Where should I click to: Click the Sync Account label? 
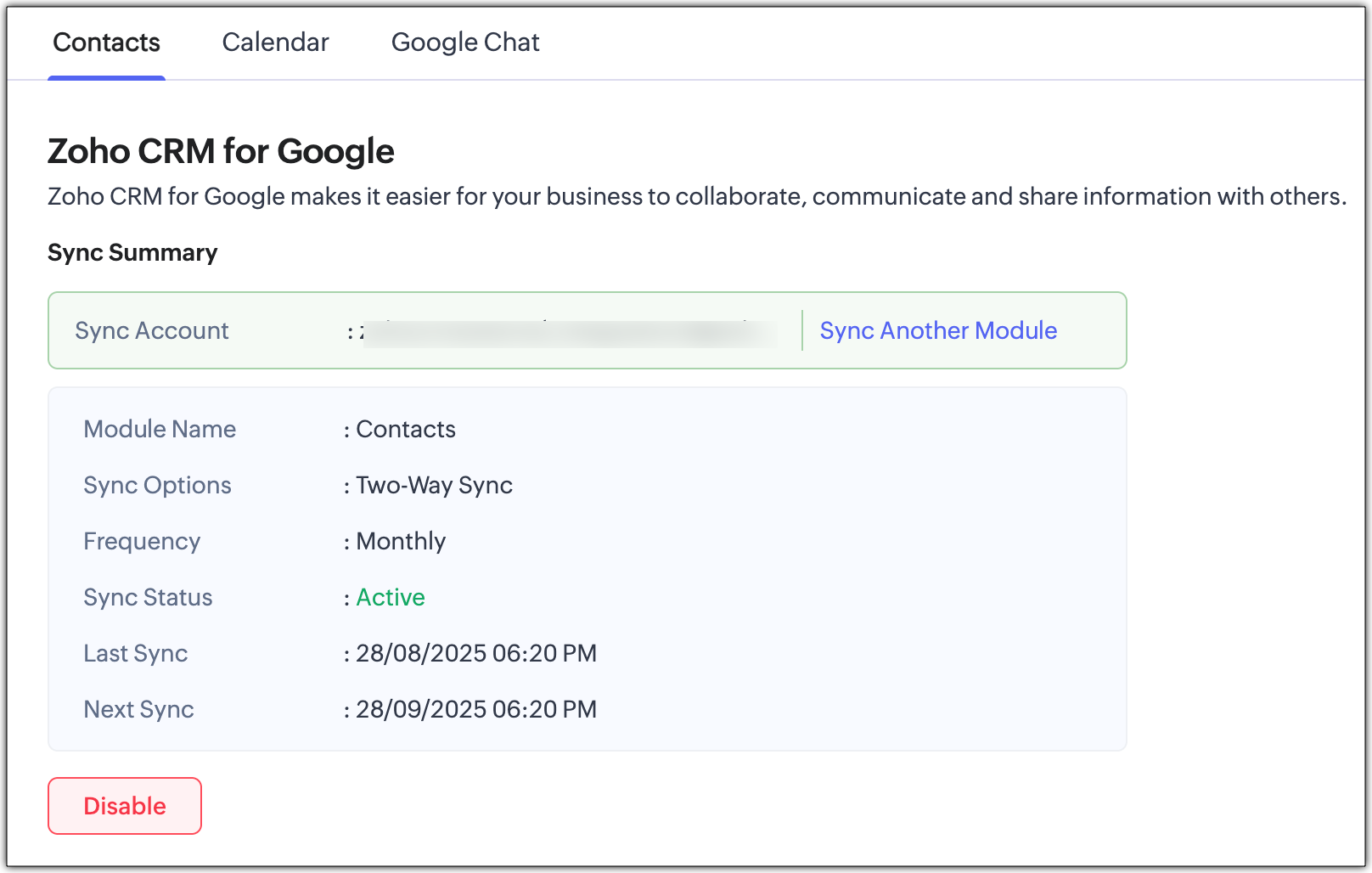click(x=152, y=330)
